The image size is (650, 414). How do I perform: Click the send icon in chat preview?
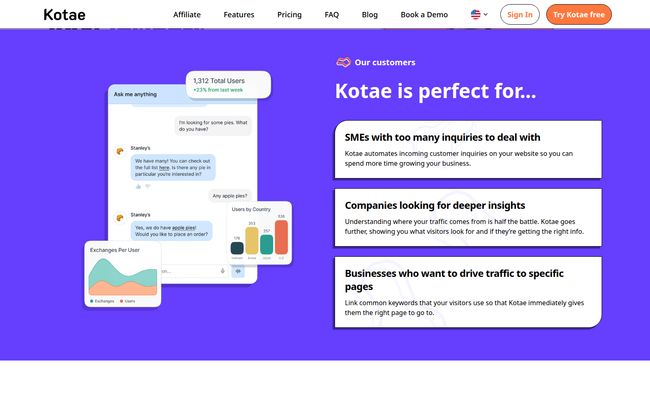tap(238, 270)
